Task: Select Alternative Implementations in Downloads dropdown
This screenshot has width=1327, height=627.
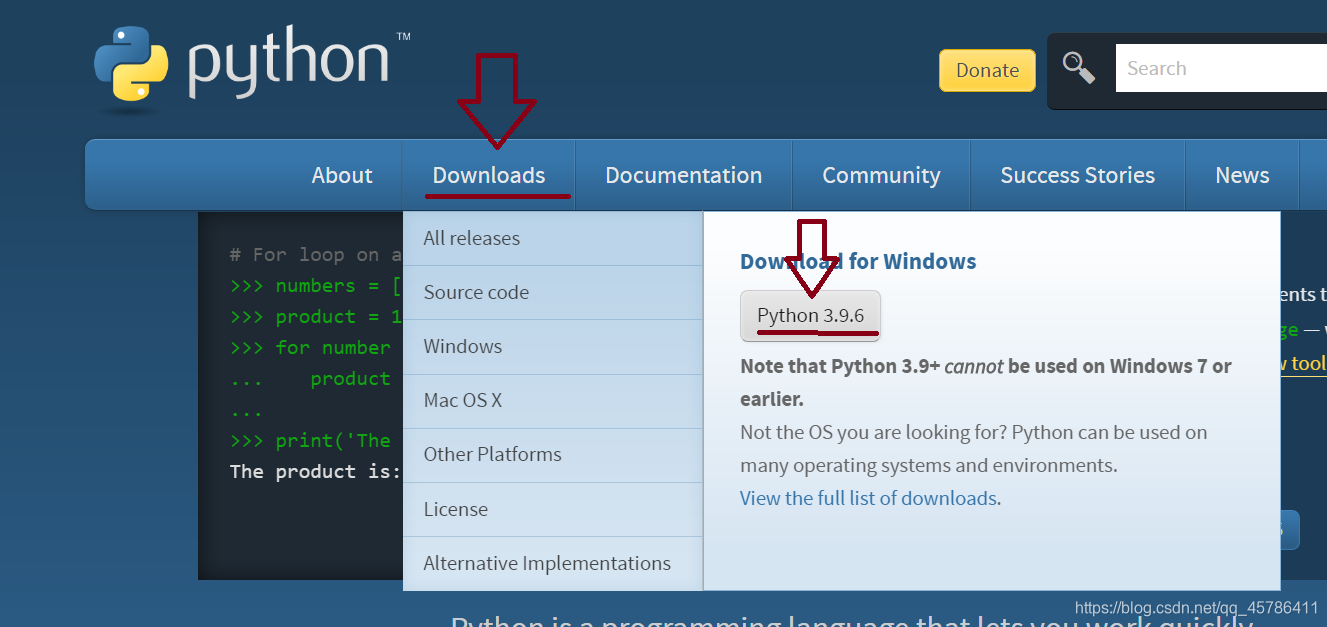Action: (x=553, y=563)
